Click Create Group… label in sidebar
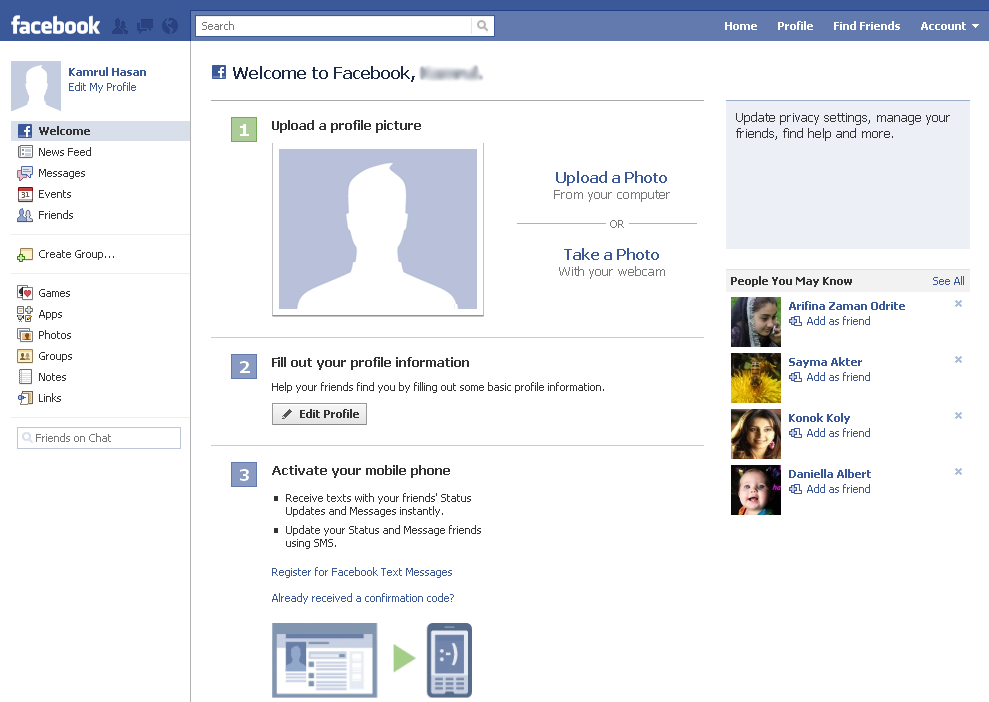The width and height of the screenshot is (989, 702). (x=76, y=254)
